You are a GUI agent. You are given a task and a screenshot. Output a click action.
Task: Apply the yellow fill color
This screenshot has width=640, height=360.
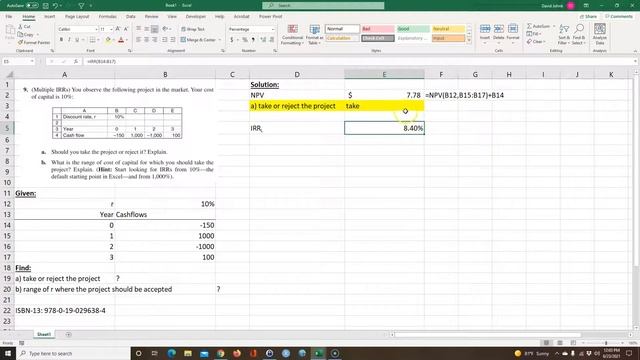pos(108,40)
